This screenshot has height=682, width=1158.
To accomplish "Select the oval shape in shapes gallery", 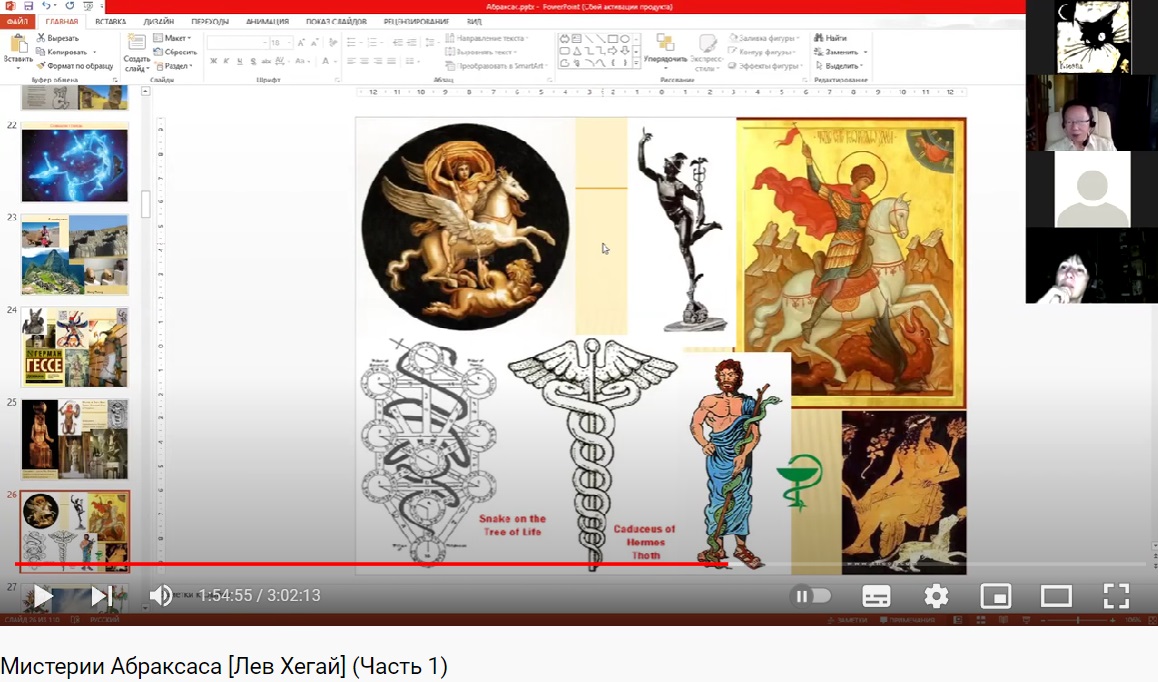I will [x=625, y=38].
